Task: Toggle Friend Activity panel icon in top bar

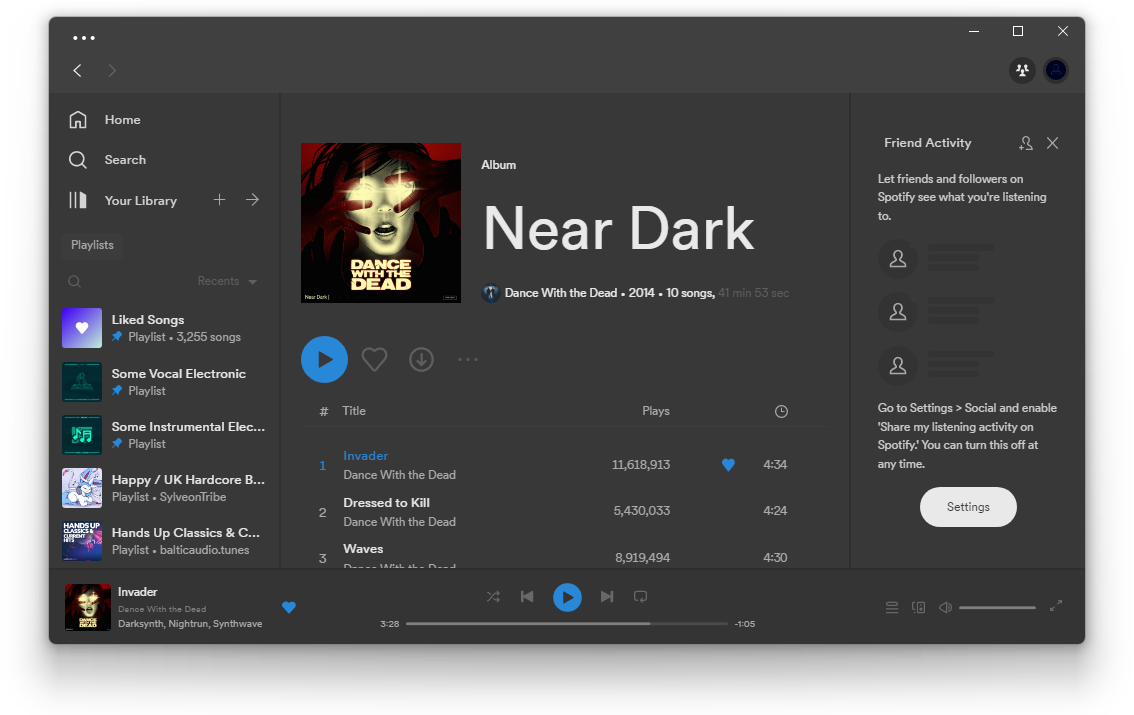Action: pos(1022,70)
